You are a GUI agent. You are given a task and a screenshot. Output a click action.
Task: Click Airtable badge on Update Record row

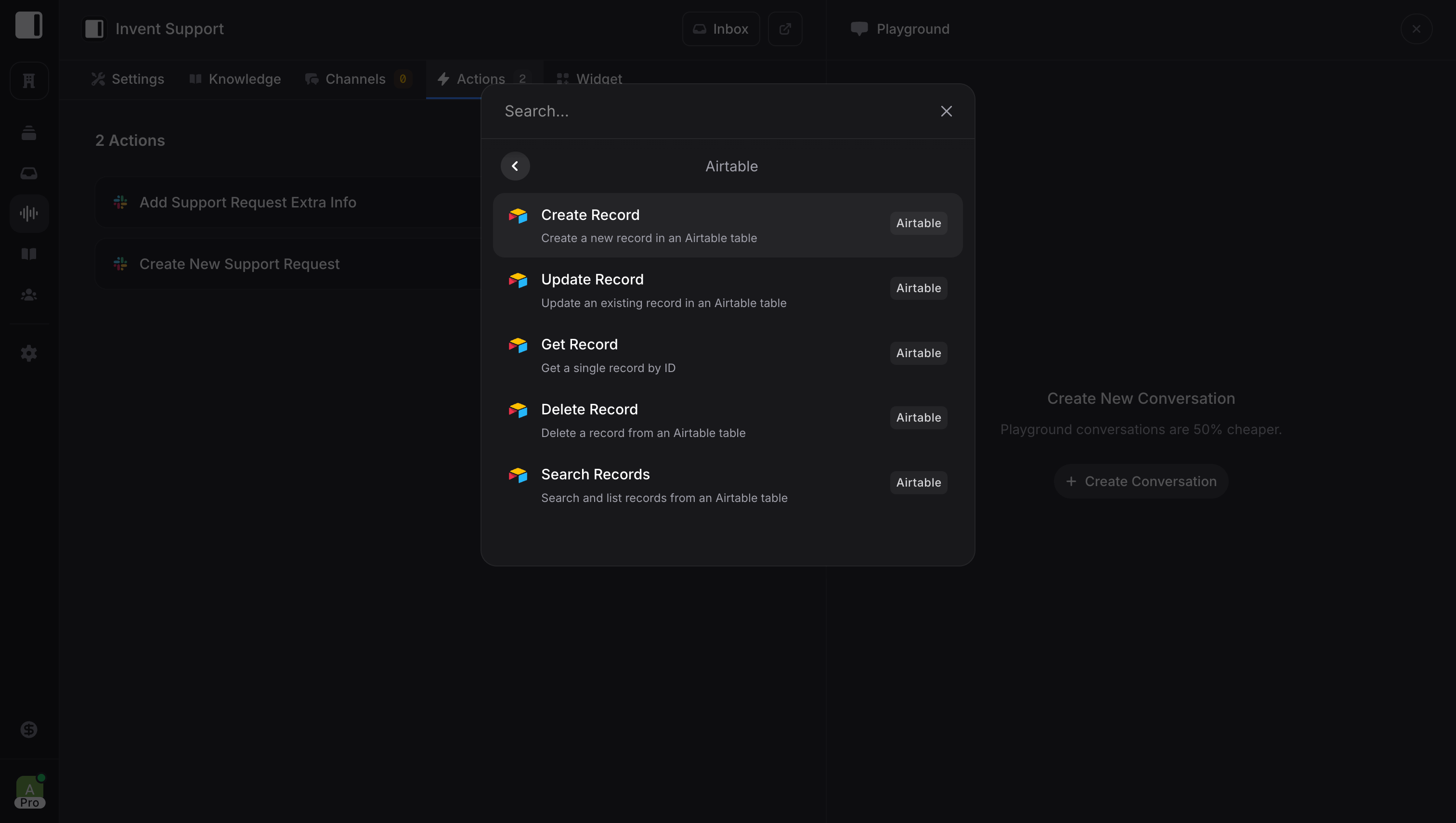point(919,288)
